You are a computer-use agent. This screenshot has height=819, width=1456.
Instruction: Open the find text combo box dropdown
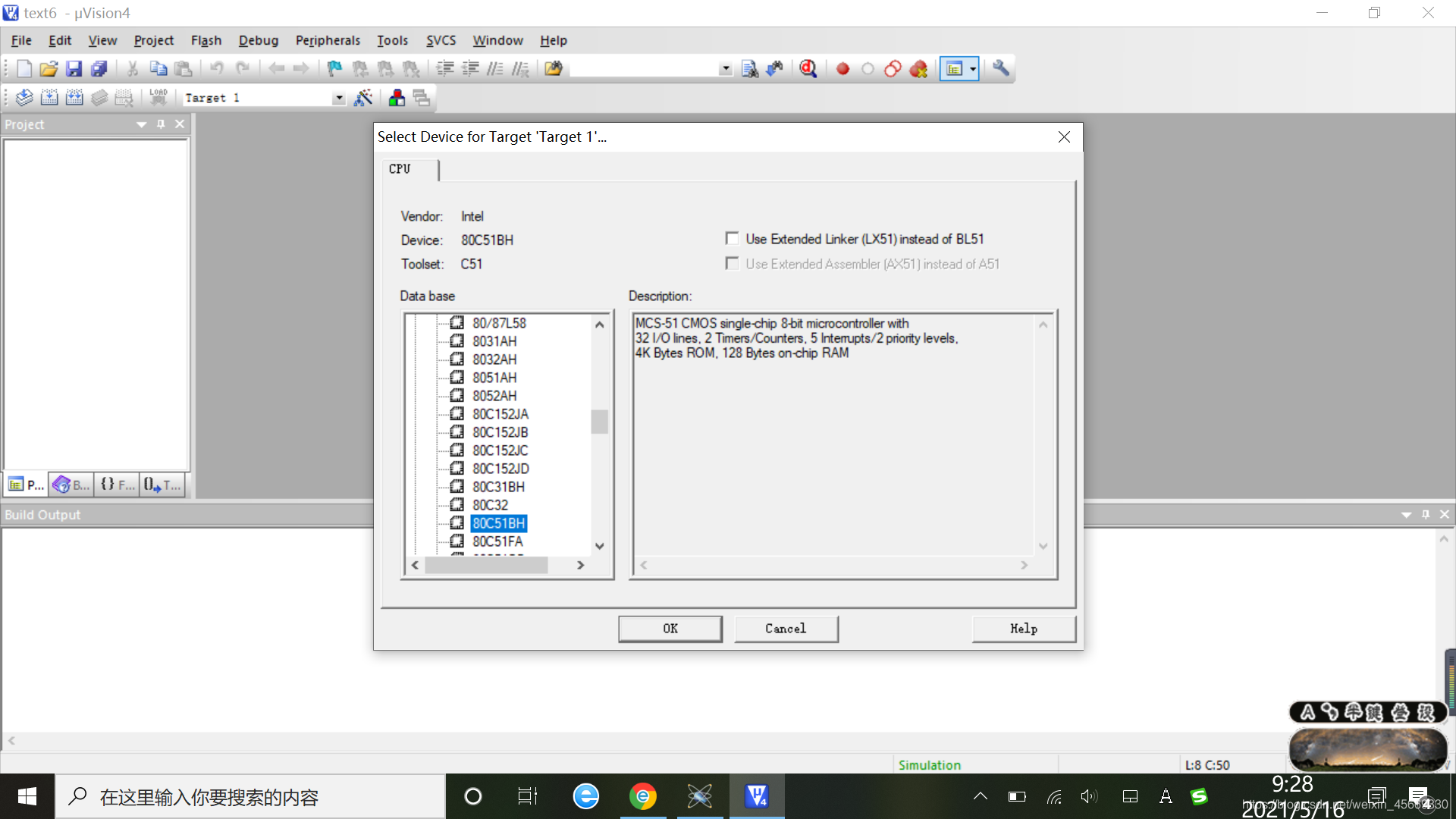[x=726, y=69]
